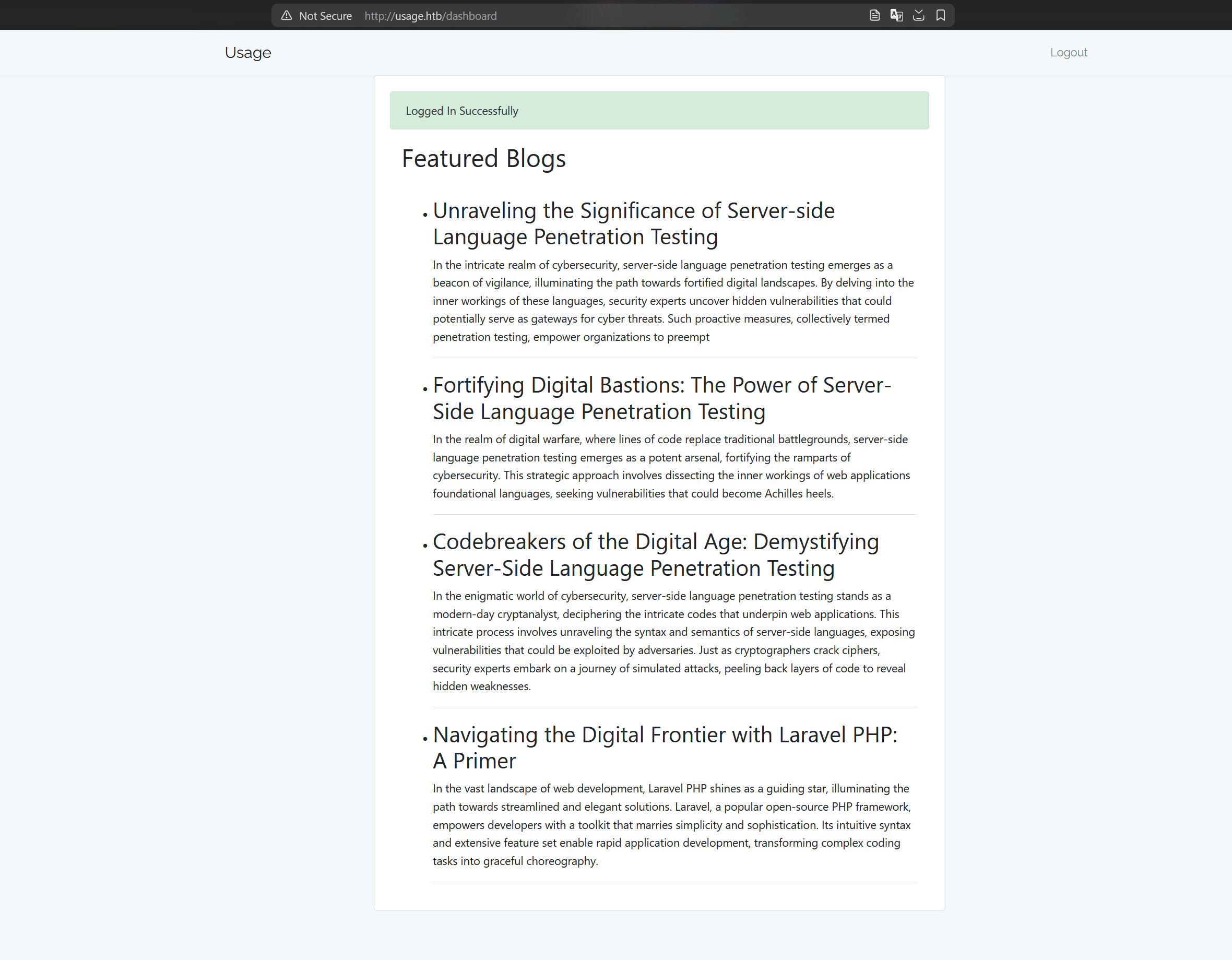
Task: Open Navigating the Digital Frontier with Laravel title
Action: 665,748
